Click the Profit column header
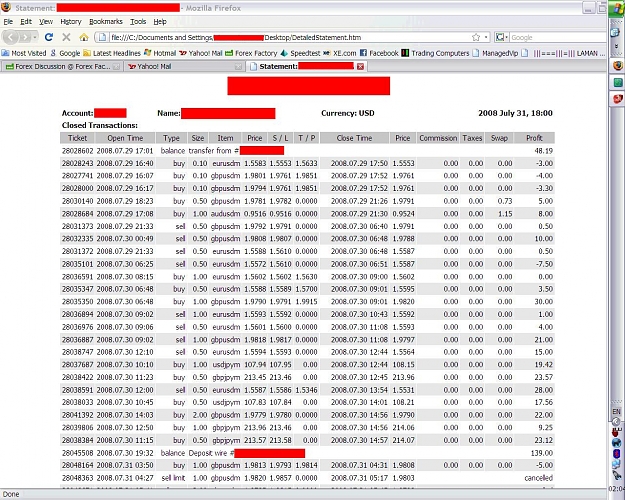The height and width of the screenshot is (500, 625). coord(534,138)
